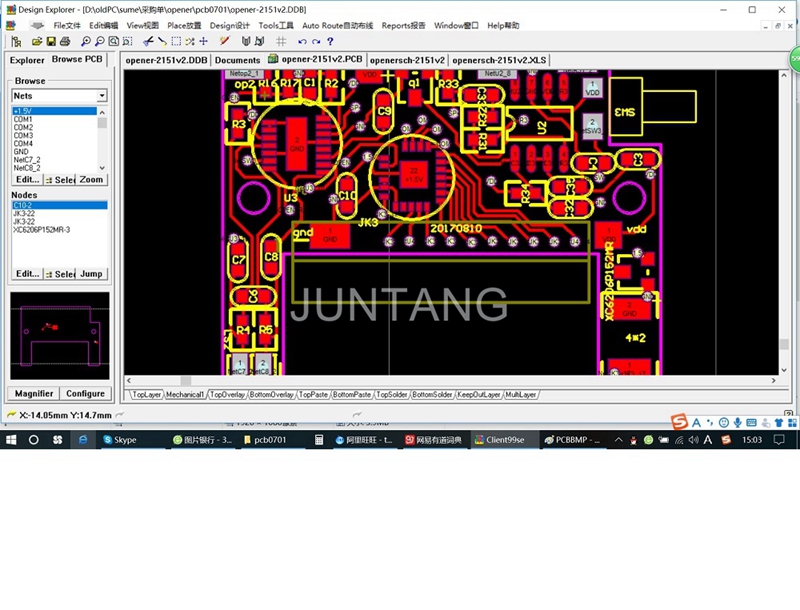Click the Set Snap Grid icon
This screenshot has height=610, width=800.
coord(281,41)
